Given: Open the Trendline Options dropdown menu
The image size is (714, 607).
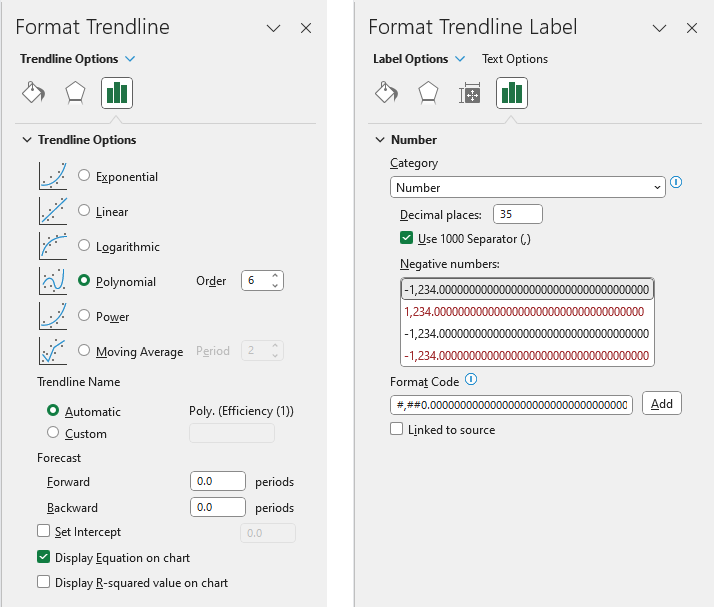Looking at the screenshot, I should click(x=130, y=59).
